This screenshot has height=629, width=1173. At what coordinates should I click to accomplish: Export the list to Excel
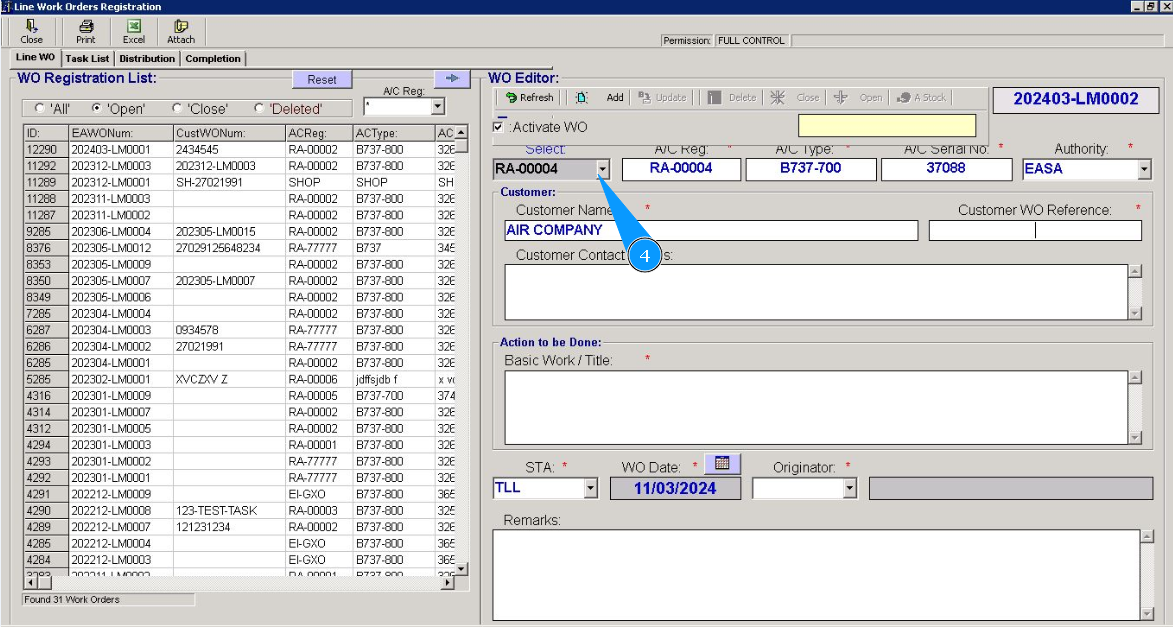click(134, 31)
